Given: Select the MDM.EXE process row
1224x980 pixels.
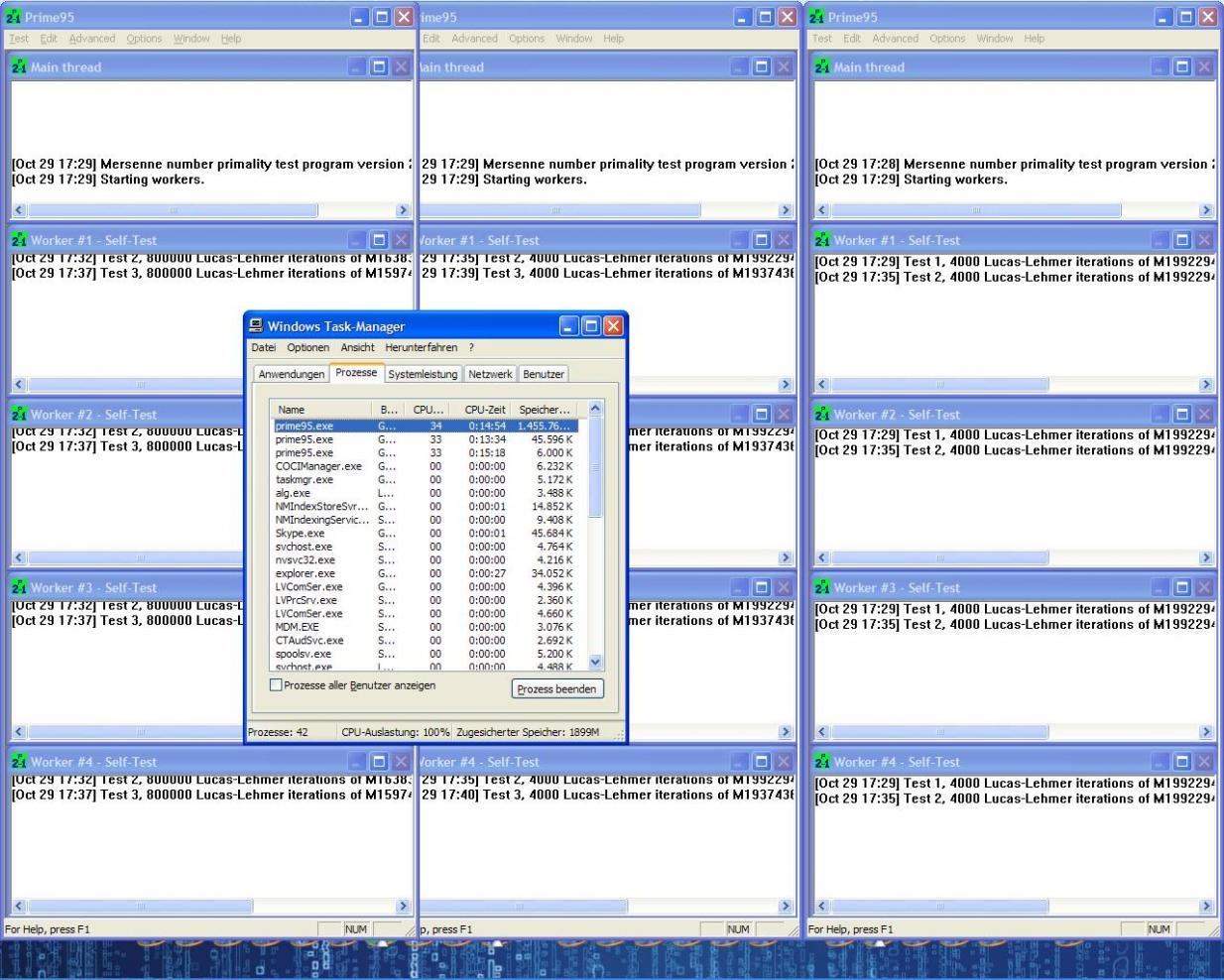Looking at the screenshot, I should 426,627.
